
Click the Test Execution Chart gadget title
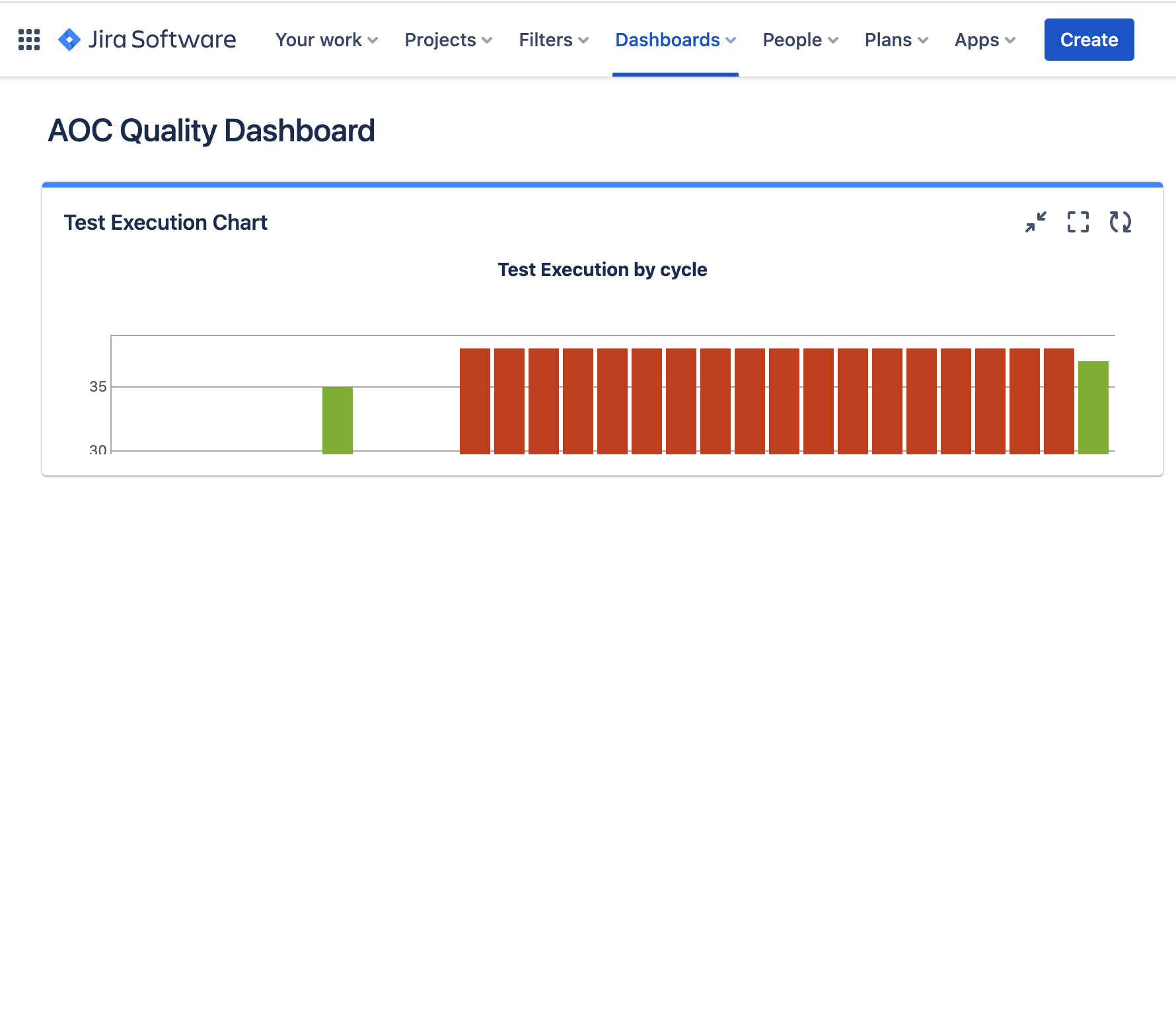(x=166, y=223)
